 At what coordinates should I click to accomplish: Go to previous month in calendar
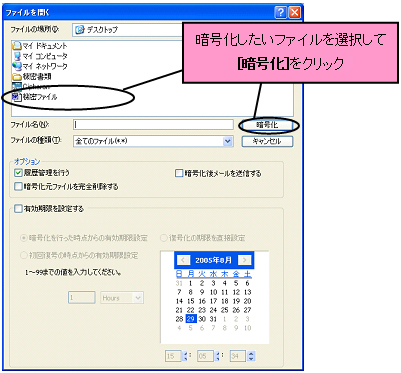pyautogui.click(x=183, y=260)
